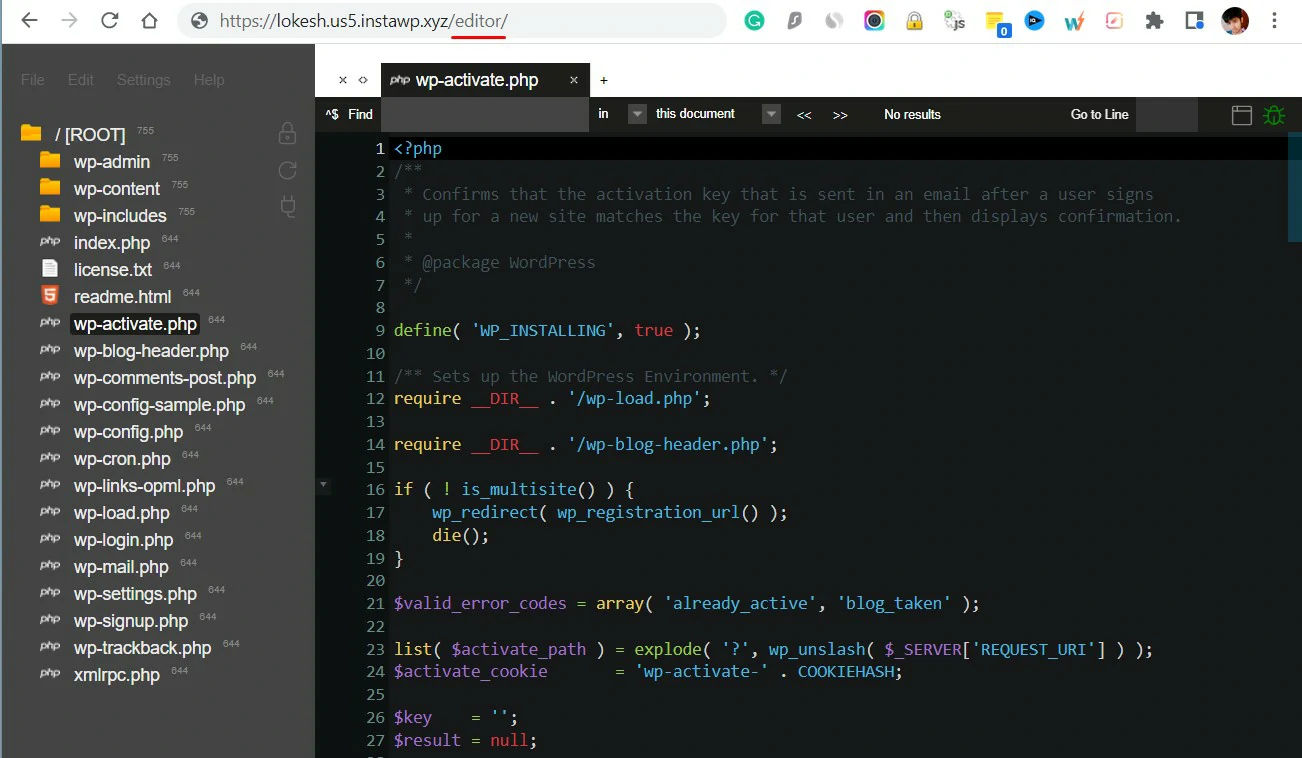Open index.php in the file tree
Viewport: 1302px width, 758px height.
(x=112, y=242)
